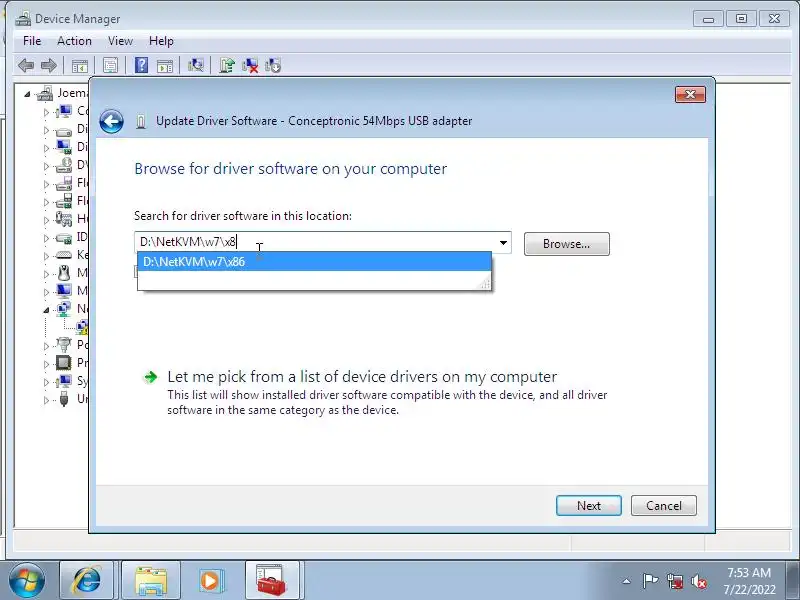Click the Action Center flag tray icon

tap(650, 581)
